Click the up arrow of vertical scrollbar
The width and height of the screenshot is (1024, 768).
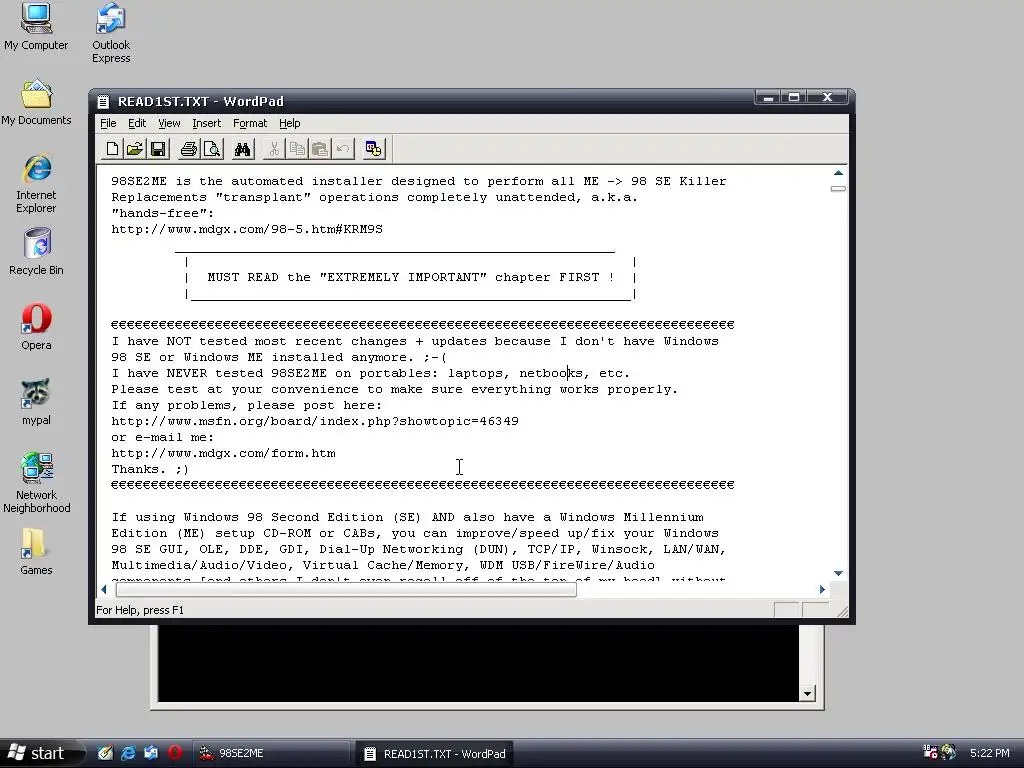pyautogui.click(x=838, y=173)
